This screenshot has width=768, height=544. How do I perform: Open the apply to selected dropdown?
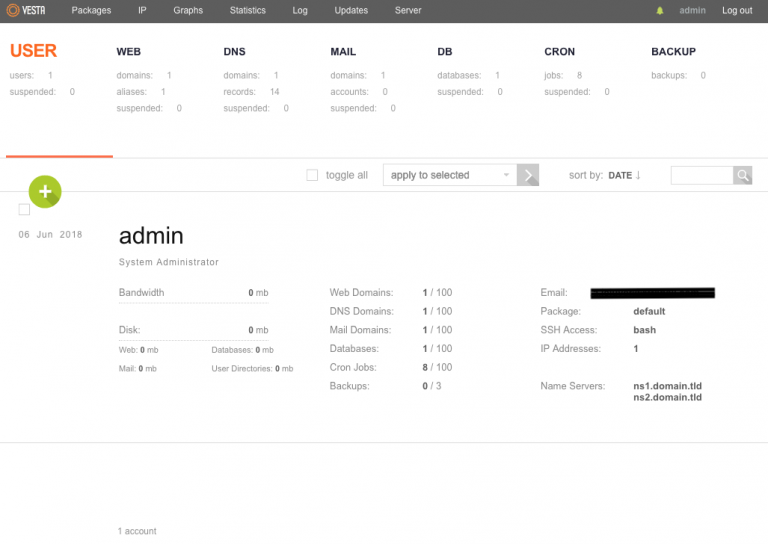click(x=449, y=175)
